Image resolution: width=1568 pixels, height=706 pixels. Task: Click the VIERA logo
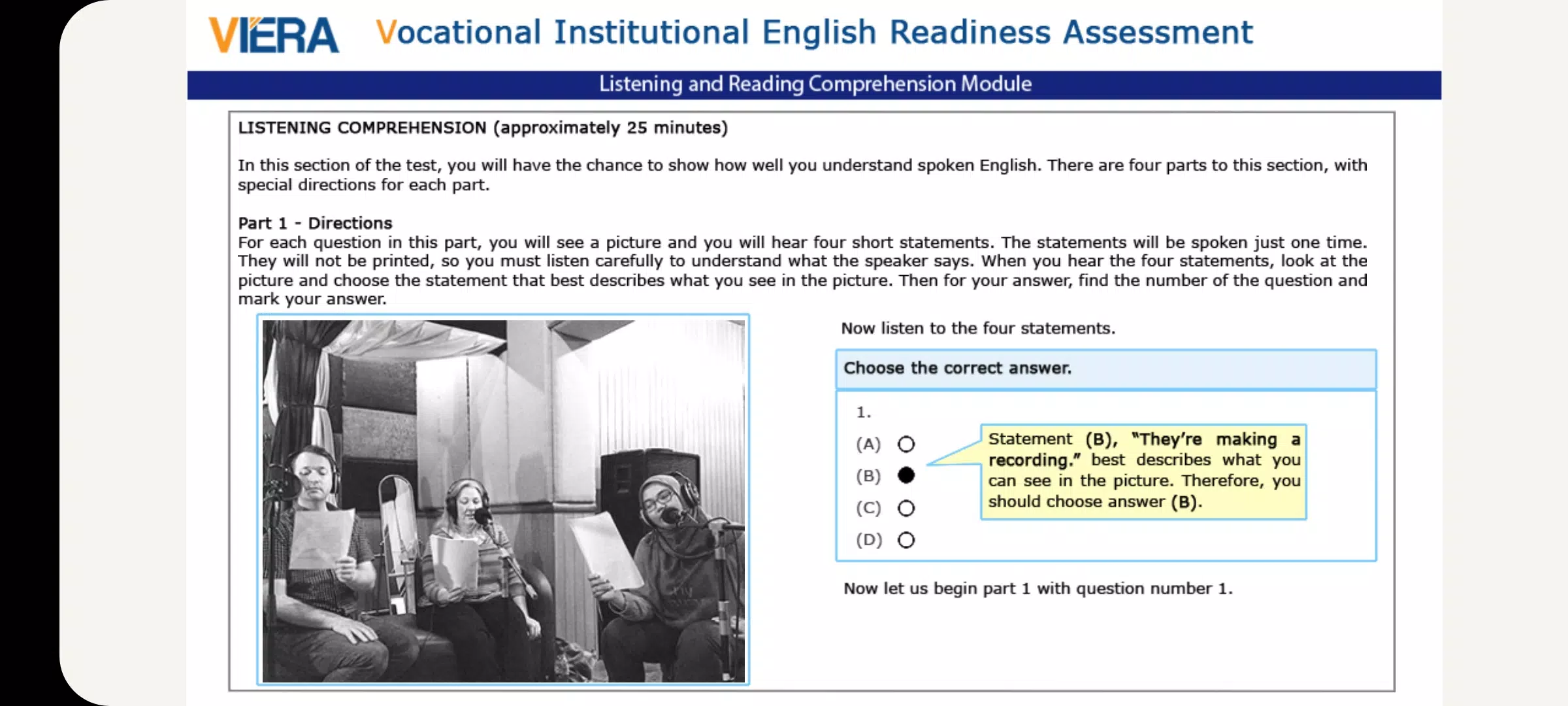pos(274,35)
